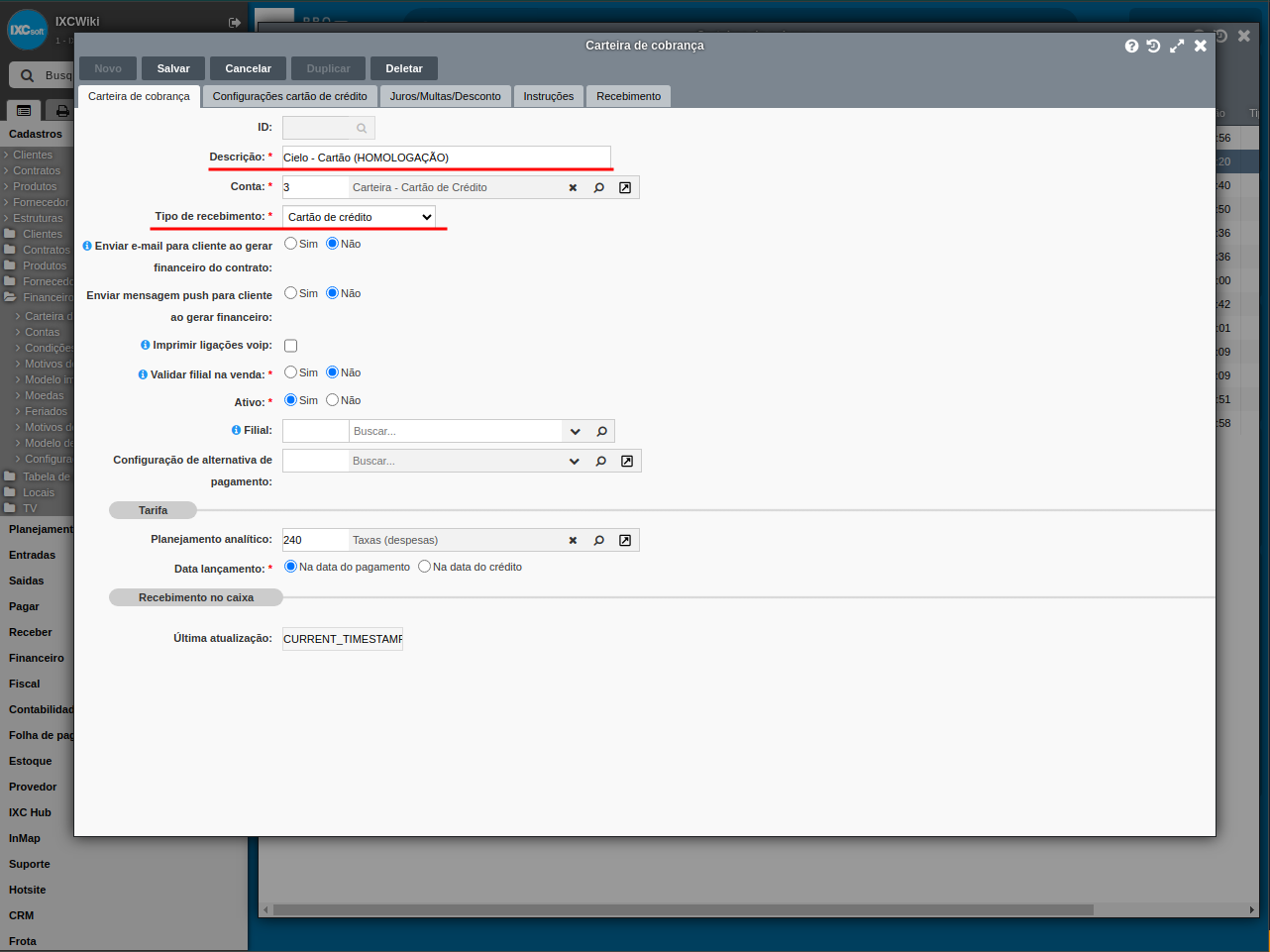Switch to Recebimento tab
The height and width of the screenshot is (952, 1270).
tap(628, 96)
